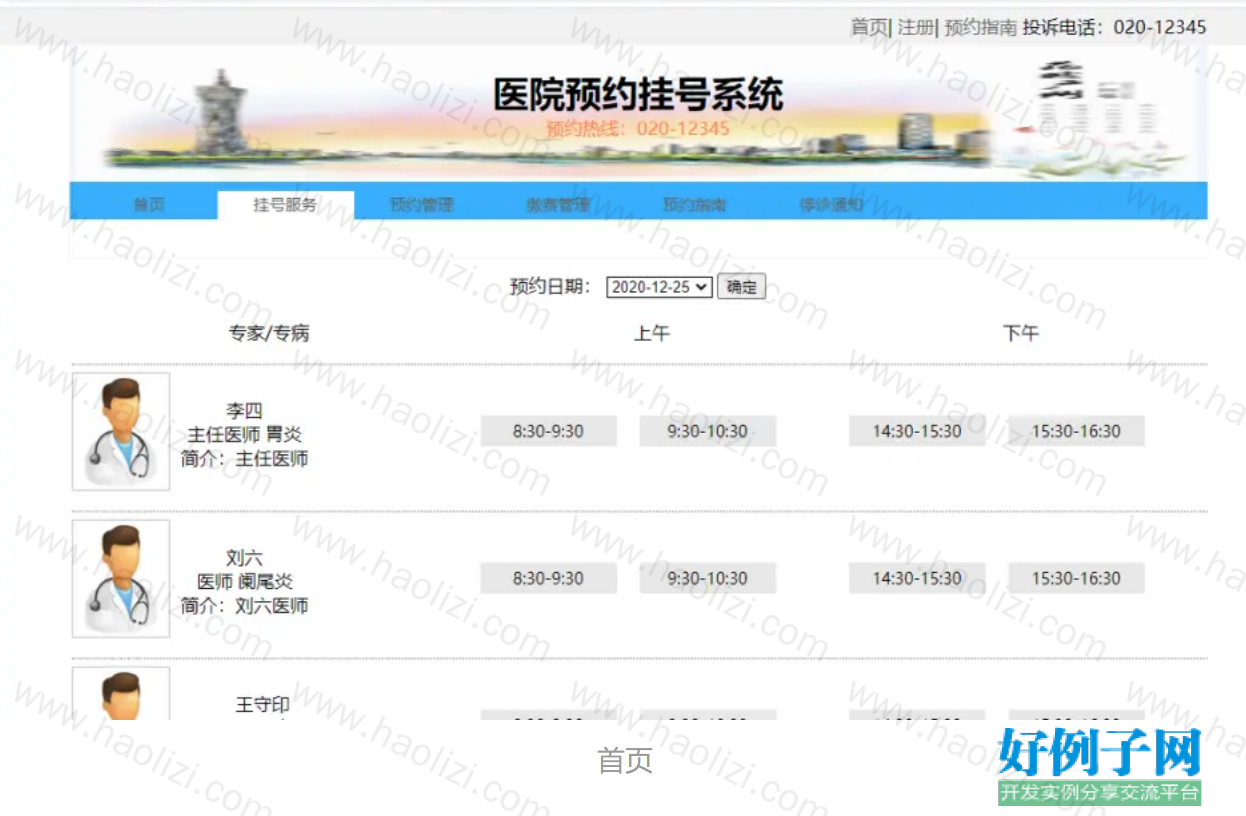1246x816 pixels.
Task: Click 医院预约挂号系统 banner title
Action: pyautogui.click(x=638, y=95)
